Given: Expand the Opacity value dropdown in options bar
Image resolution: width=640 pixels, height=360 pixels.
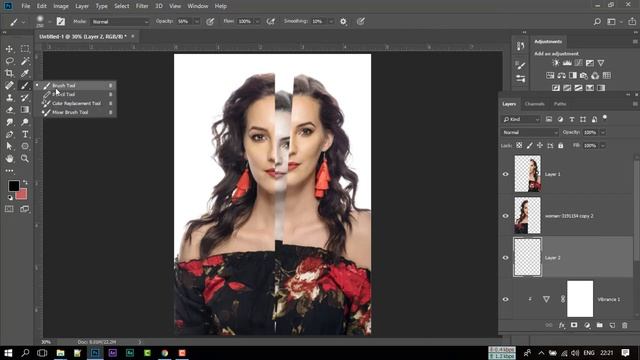Looking at the screenshot, I should click(x=197, y=22).
